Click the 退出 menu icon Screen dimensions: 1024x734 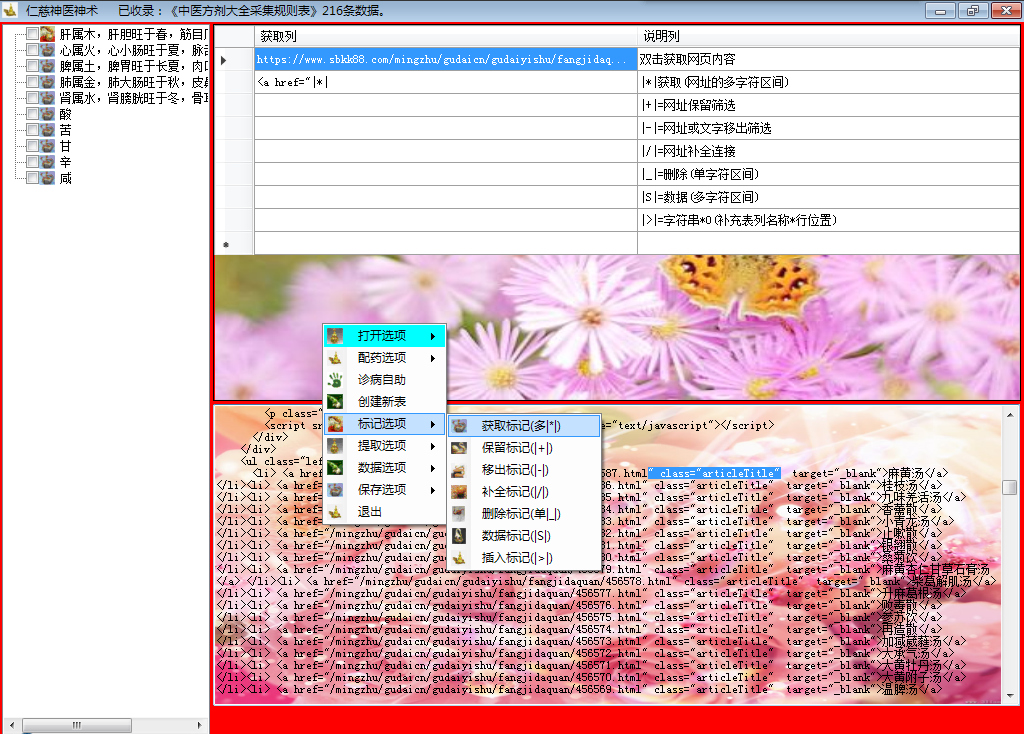pos(335,512)
